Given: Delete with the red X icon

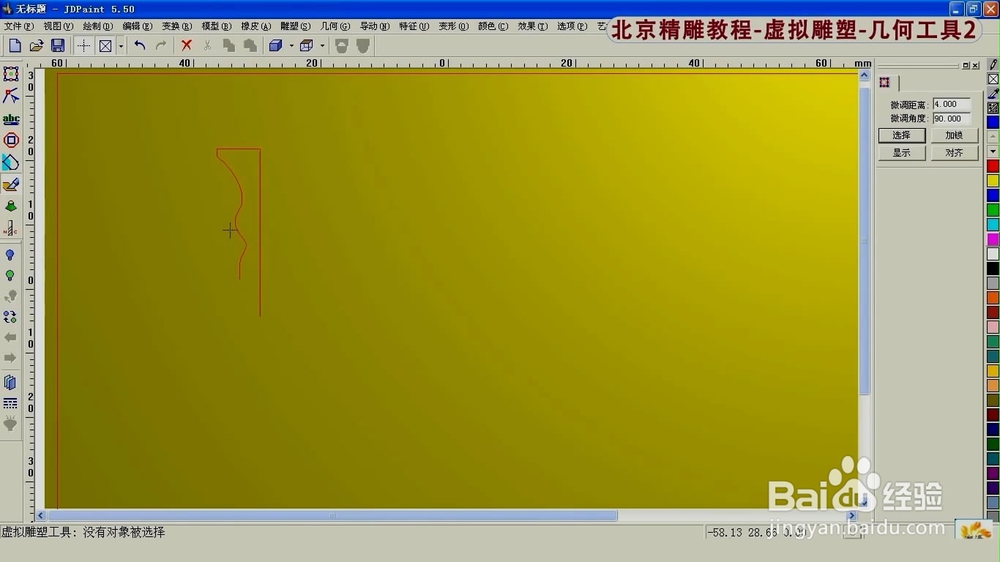Looking at the screenshot, I should tap(186, 45).
